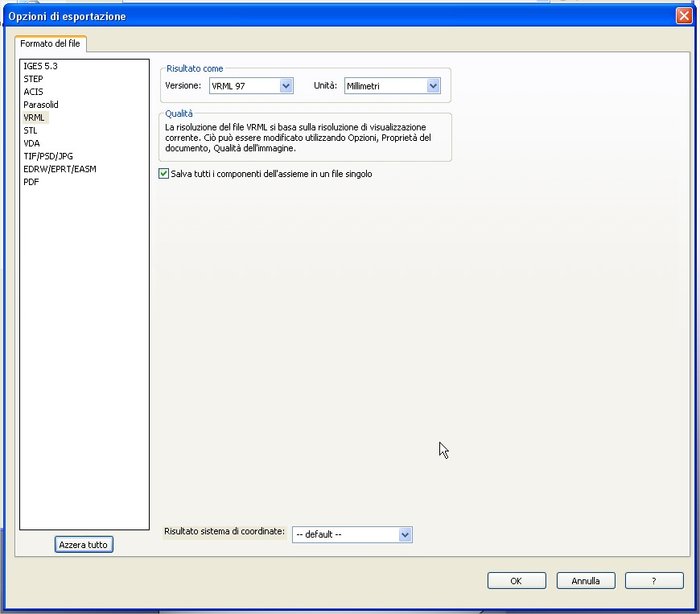Pick TIF/PSD/JPG format entry
Screen dimensions: 700x614
point(48,156)
